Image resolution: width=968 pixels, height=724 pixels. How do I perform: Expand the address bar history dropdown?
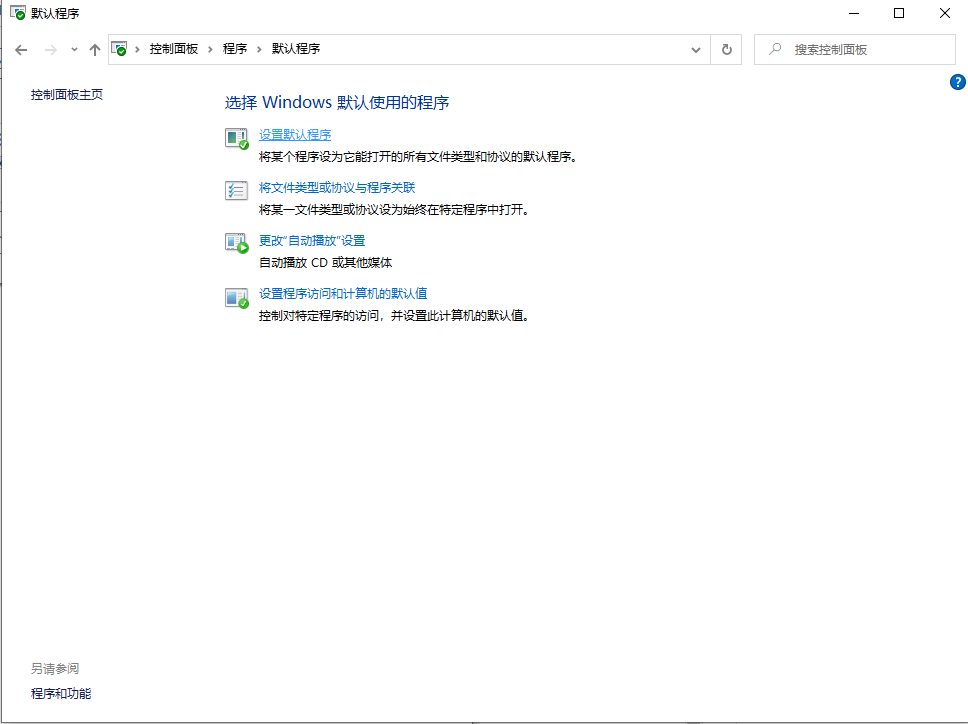pyautogui.click(x=696, y=49)
